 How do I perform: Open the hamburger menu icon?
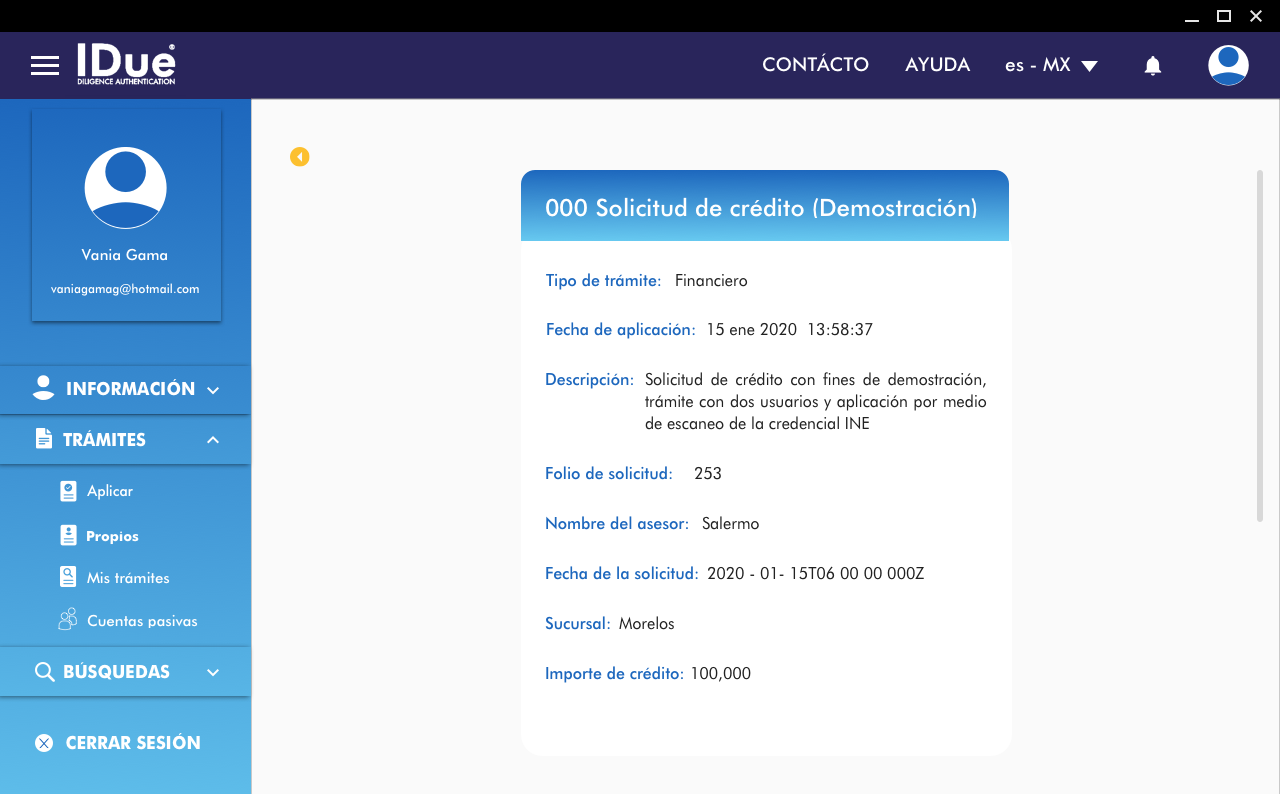(x=45, y=66)
